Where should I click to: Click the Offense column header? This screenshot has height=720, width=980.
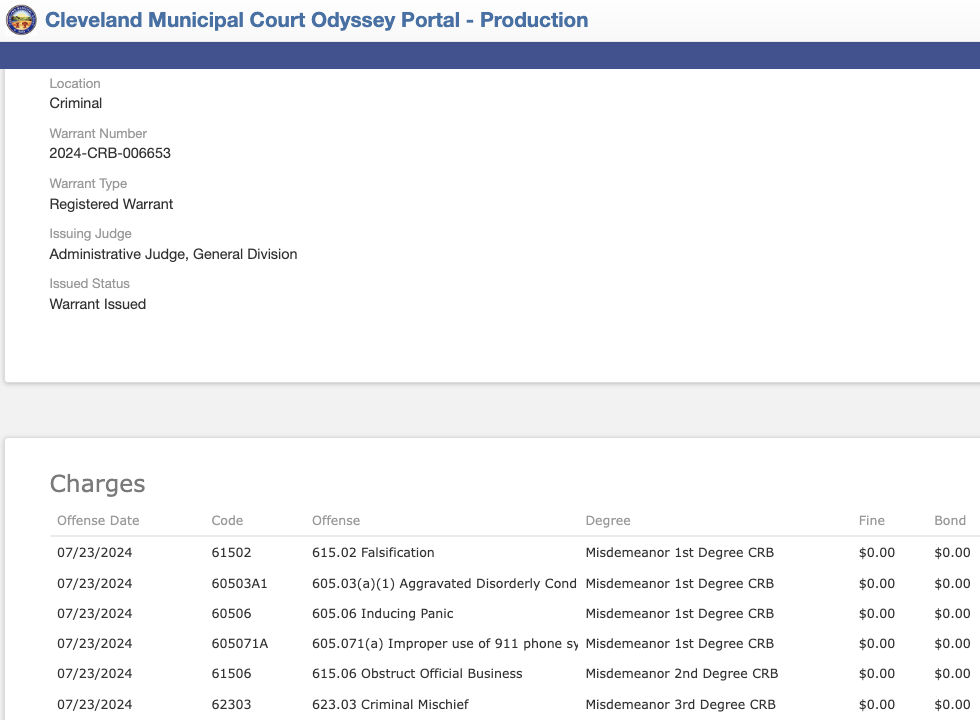[x=336, y=521]
